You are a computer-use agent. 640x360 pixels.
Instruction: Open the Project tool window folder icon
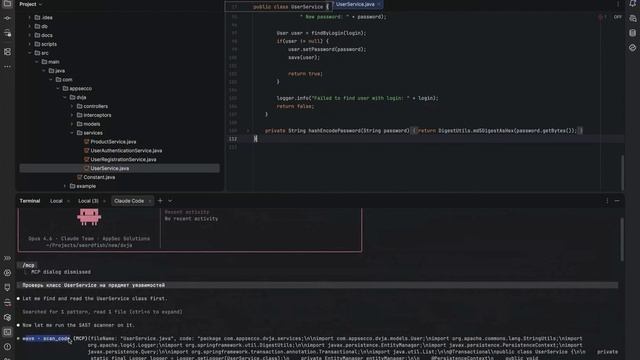pos(7,4)
